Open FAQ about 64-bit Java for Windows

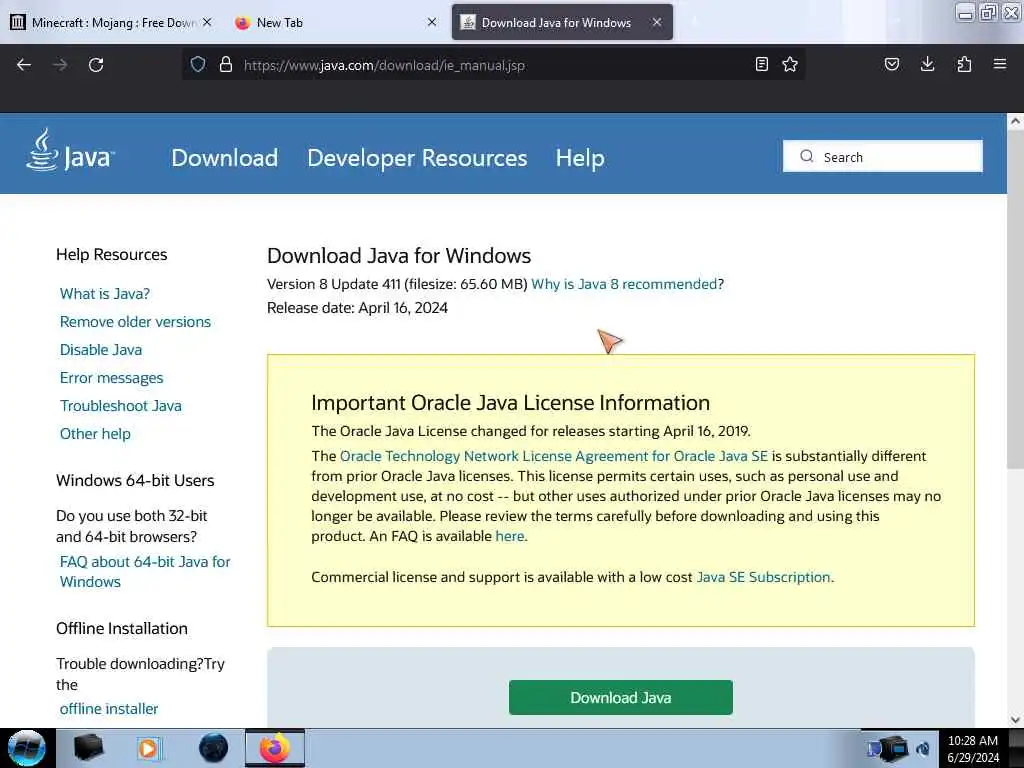tap(145, 571)
